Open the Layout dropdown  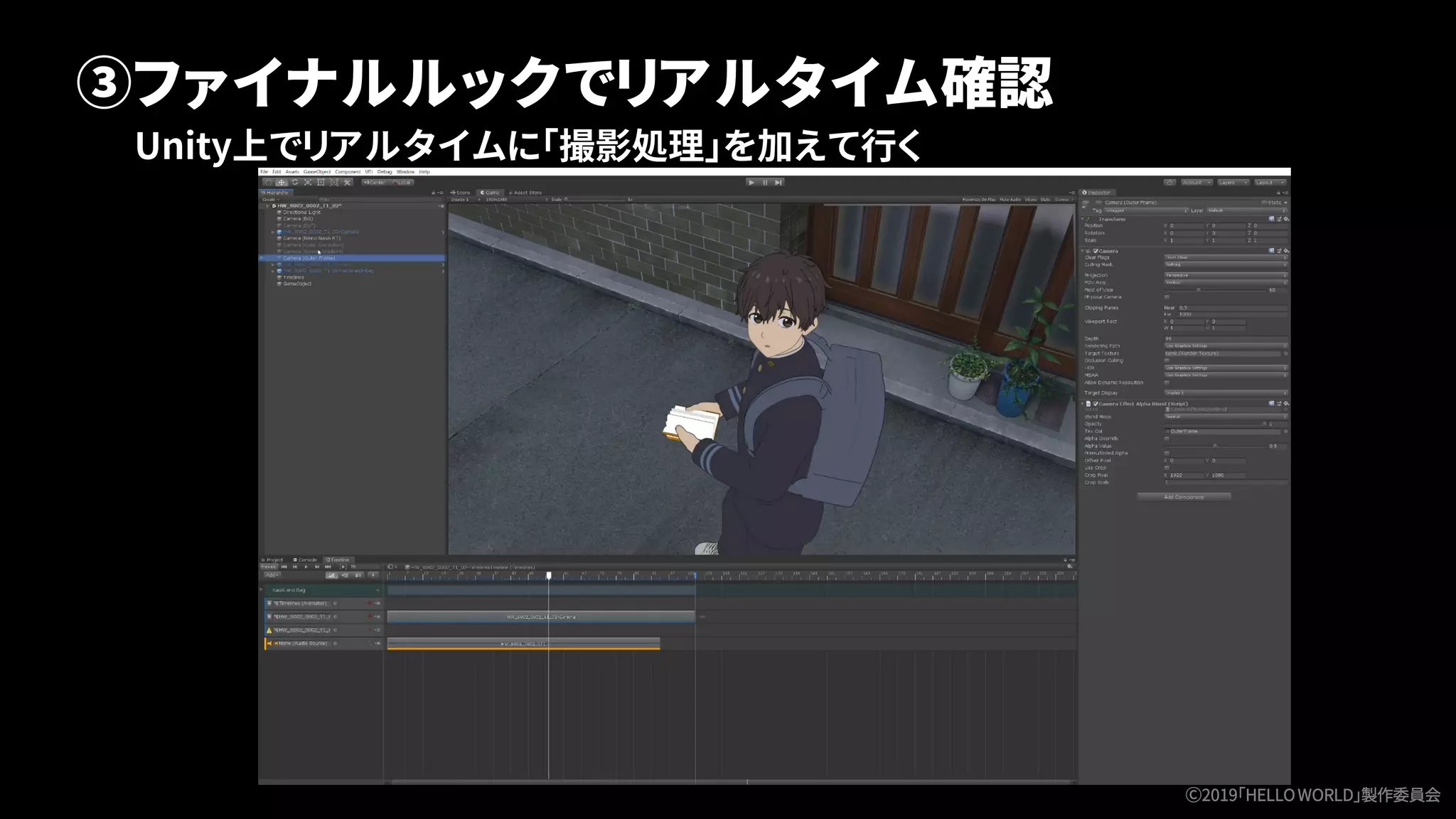1270,183
